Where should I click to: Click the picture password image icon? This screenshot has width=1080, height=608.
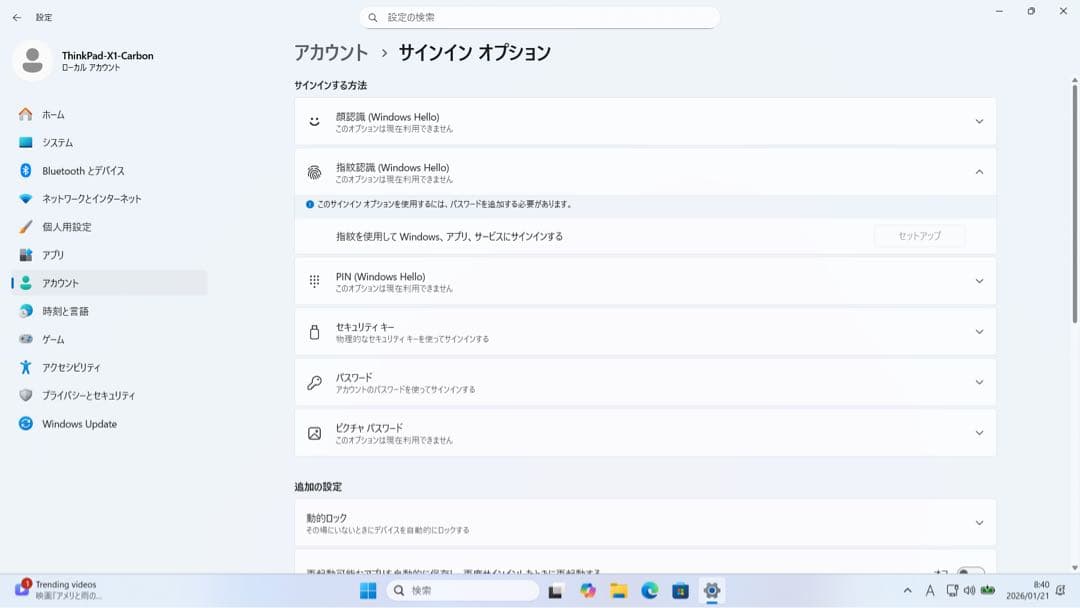315,432
